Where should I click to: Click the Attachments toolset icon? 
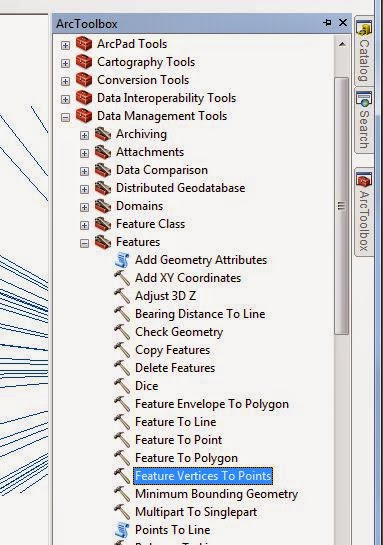(103, 152)
